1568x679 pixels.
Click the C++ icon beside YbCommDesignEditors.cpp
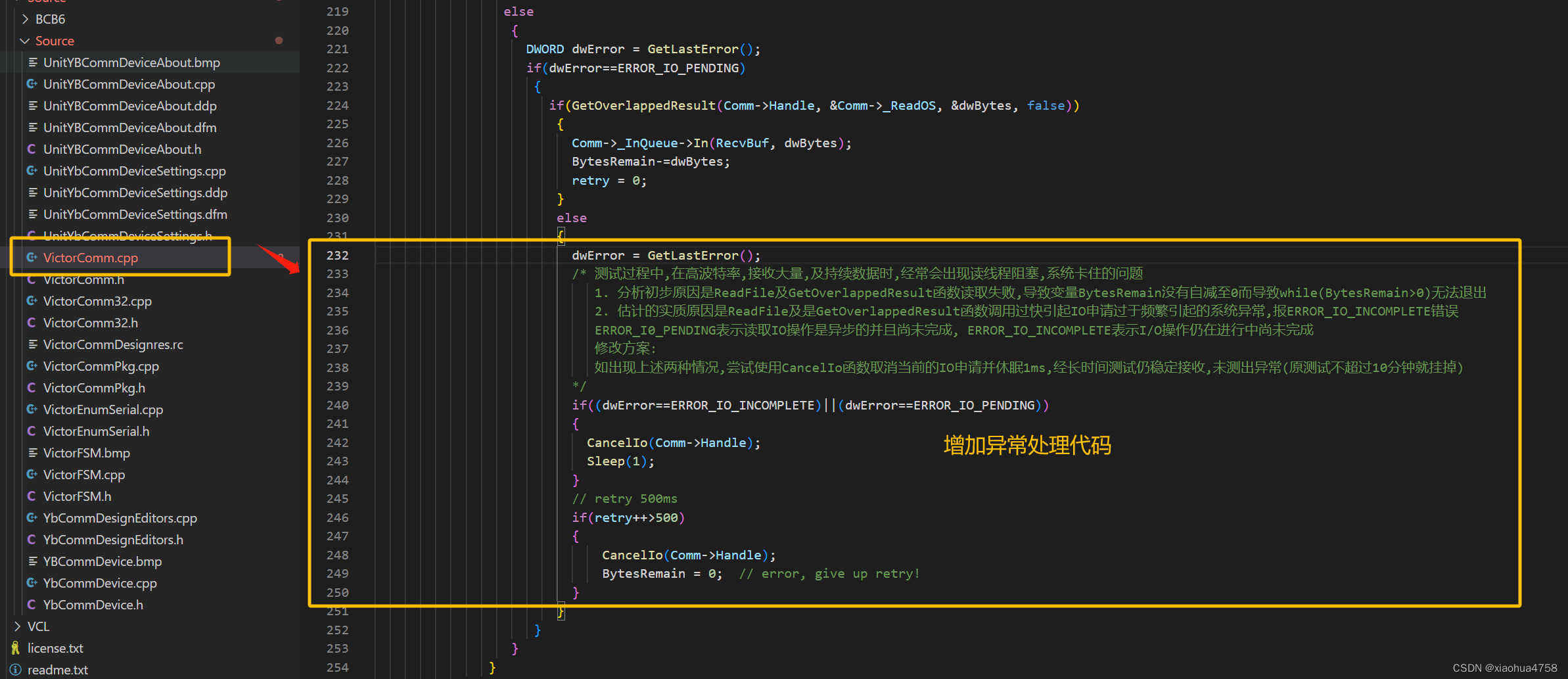[31, 518]
